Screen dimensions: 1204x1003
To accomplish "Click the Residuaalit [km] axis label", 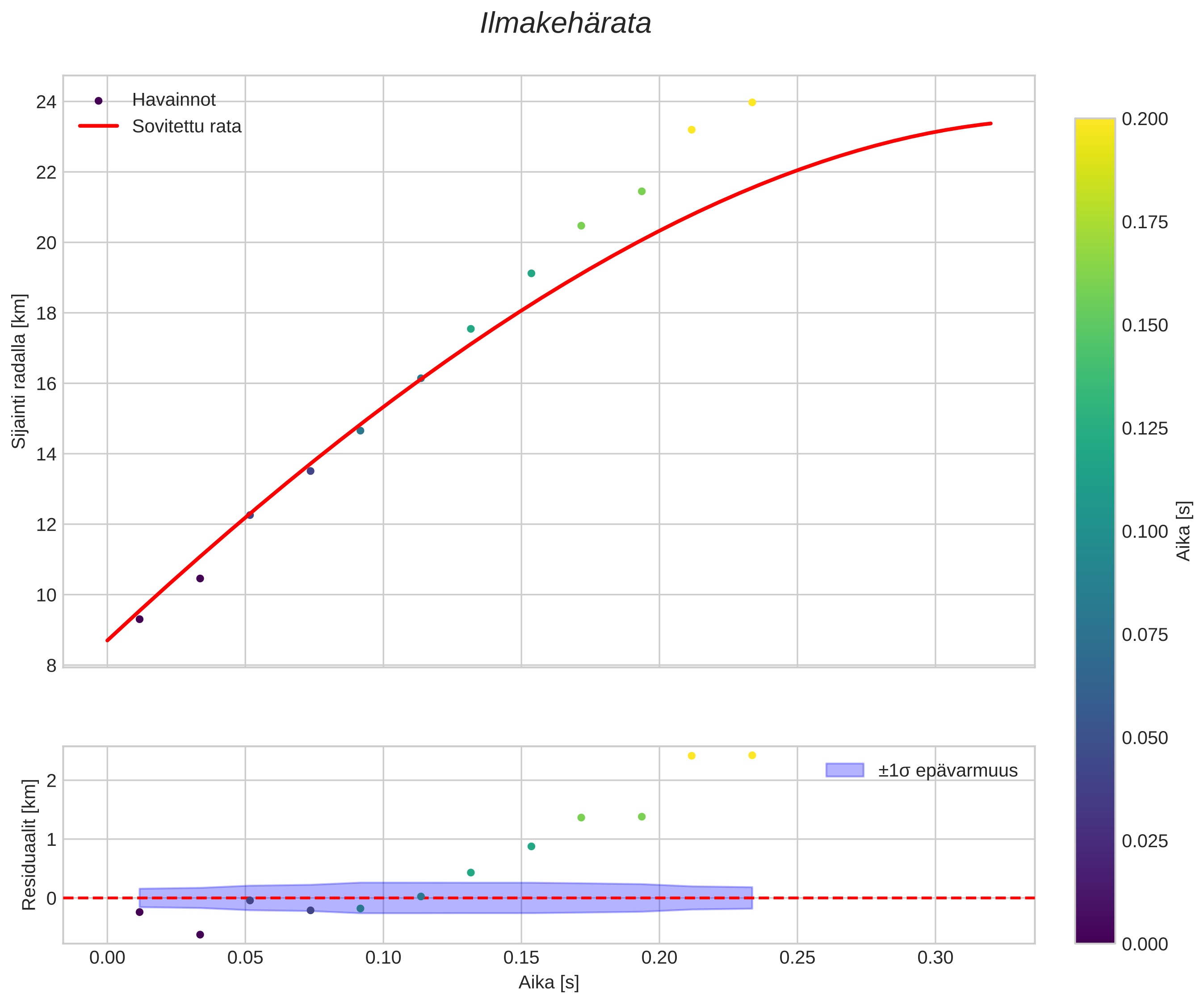I will (29, 845).
